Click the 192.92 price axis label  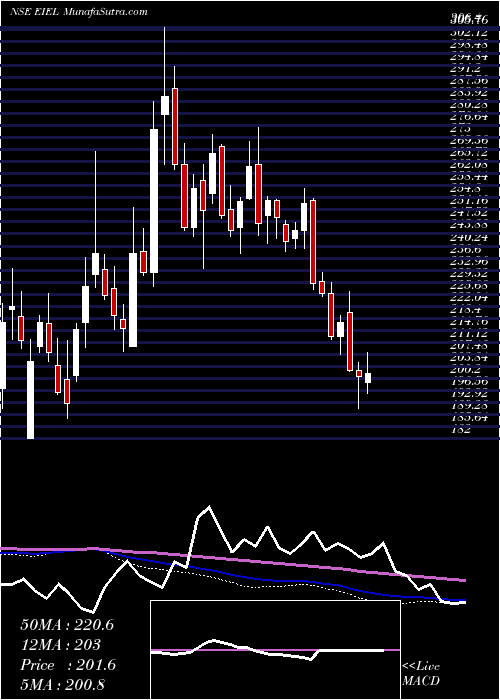click(469, 394)
